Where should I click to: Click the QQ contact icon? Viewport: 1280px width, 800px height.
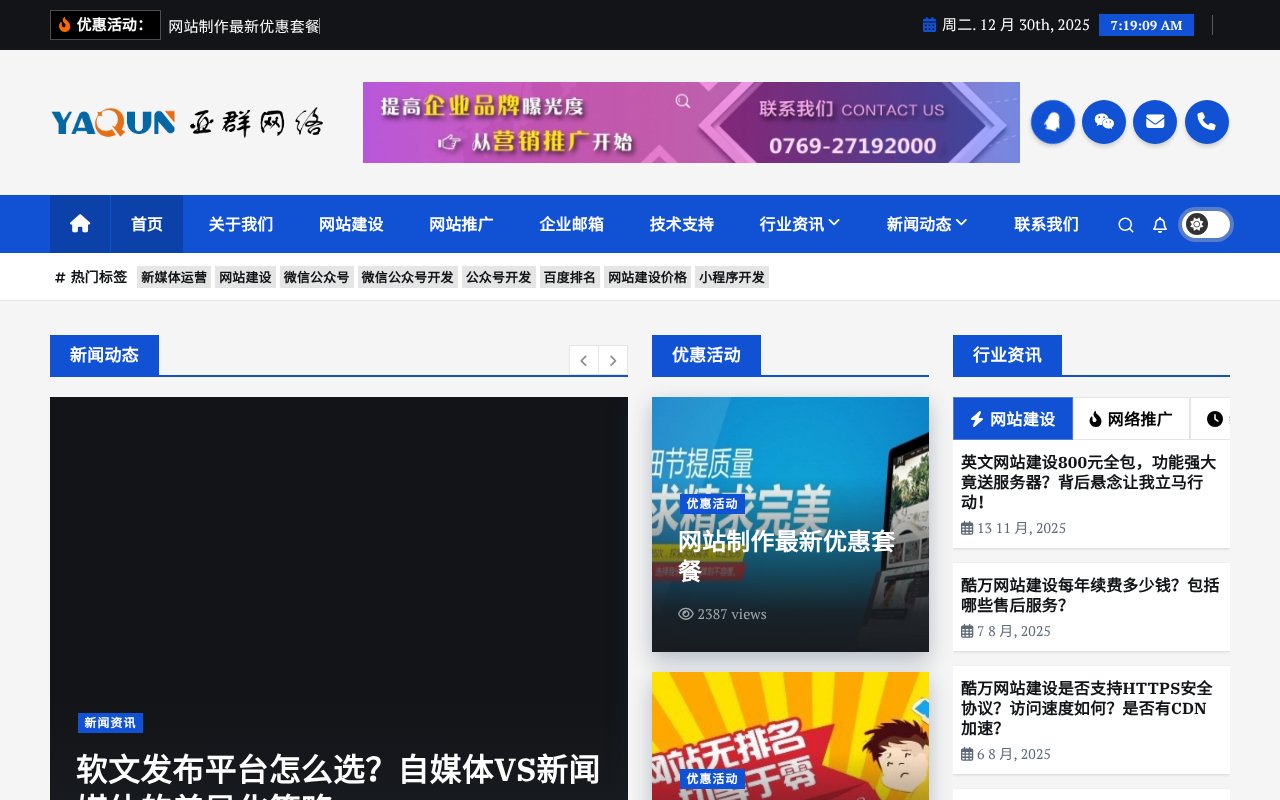point(1052,122)
